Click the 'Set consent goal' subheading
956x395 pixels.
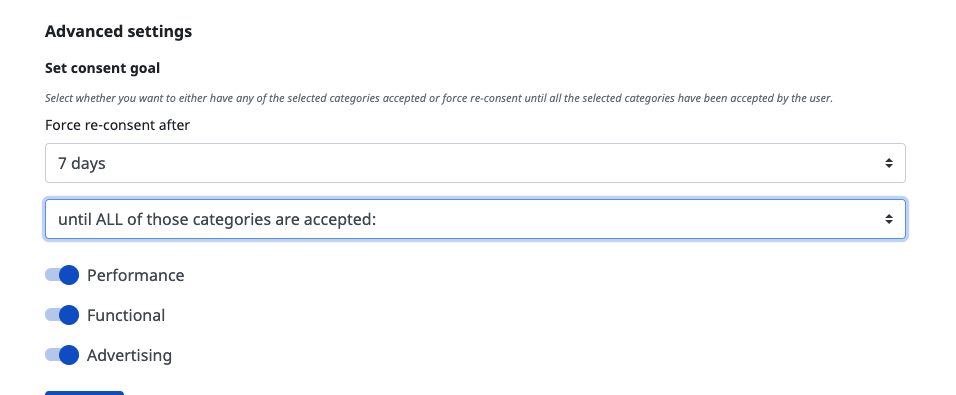coord(102,68)
